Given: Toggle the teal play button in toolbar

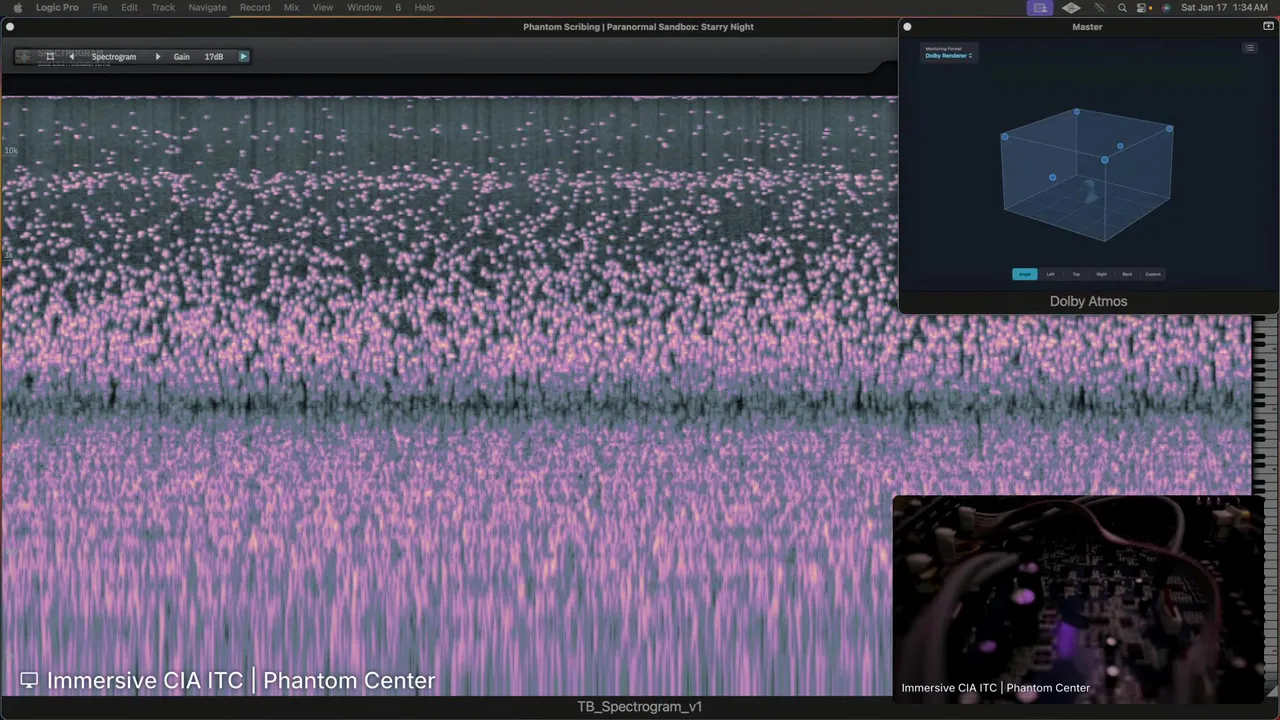Looking at the screenshot, I should 243,57.
